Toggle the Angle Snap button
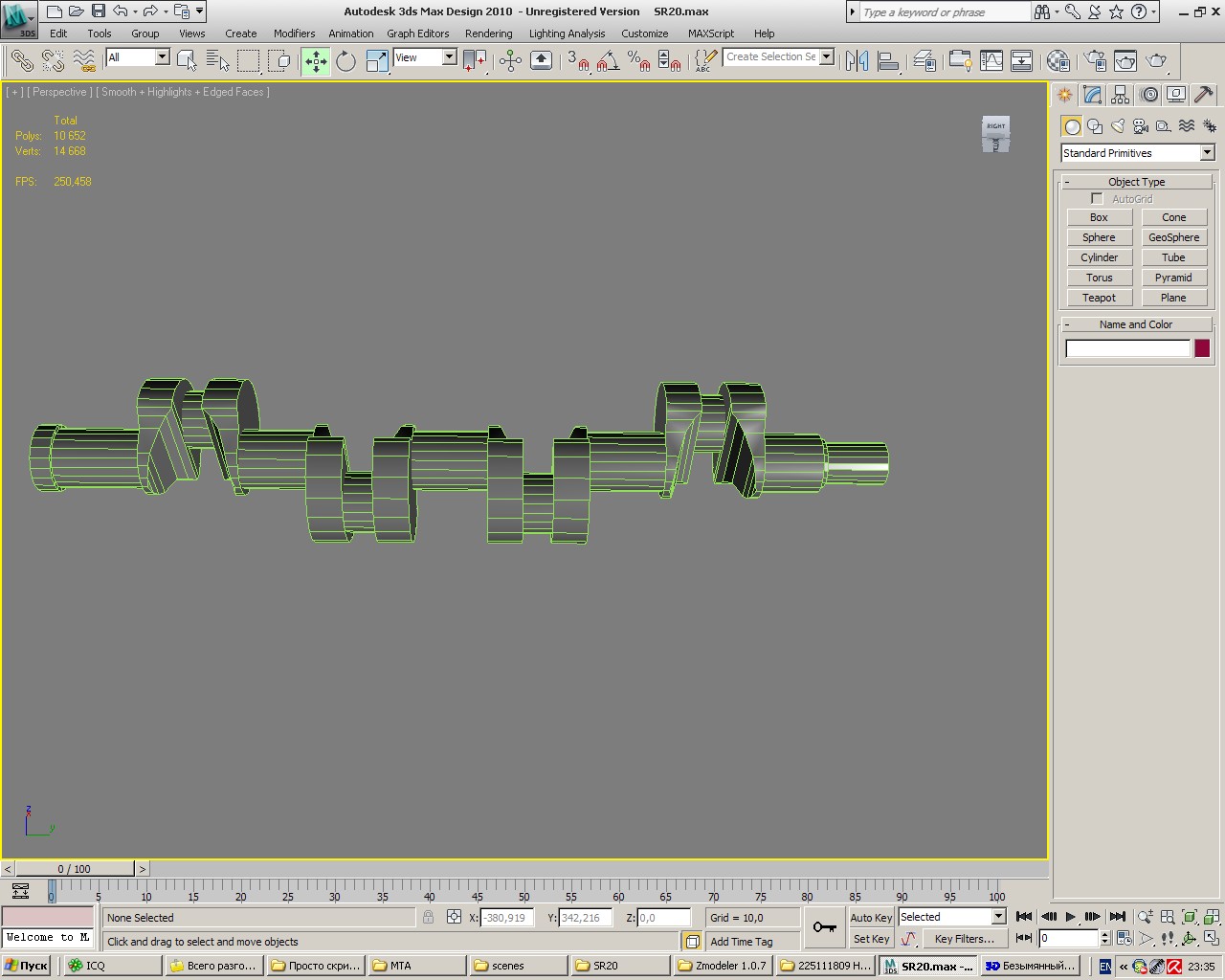Screen dimensions: 1225x980 (608, 61)
